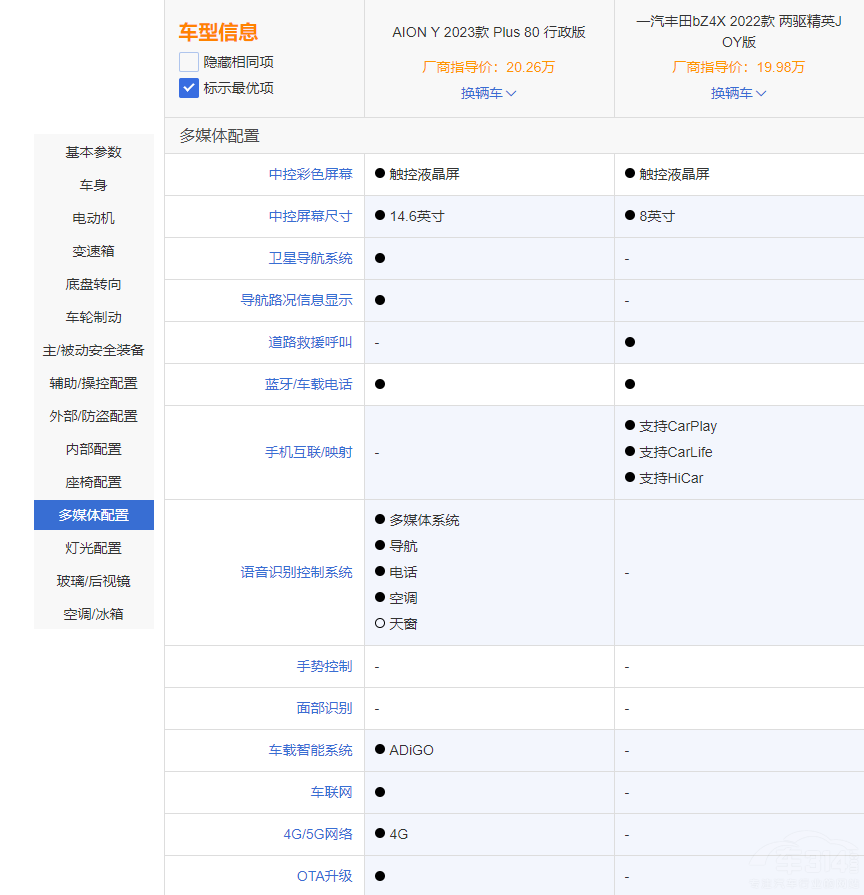Open 换辆车 dropdown under AION Y
This screenshot has width=864, height=895.
[488, 93]
